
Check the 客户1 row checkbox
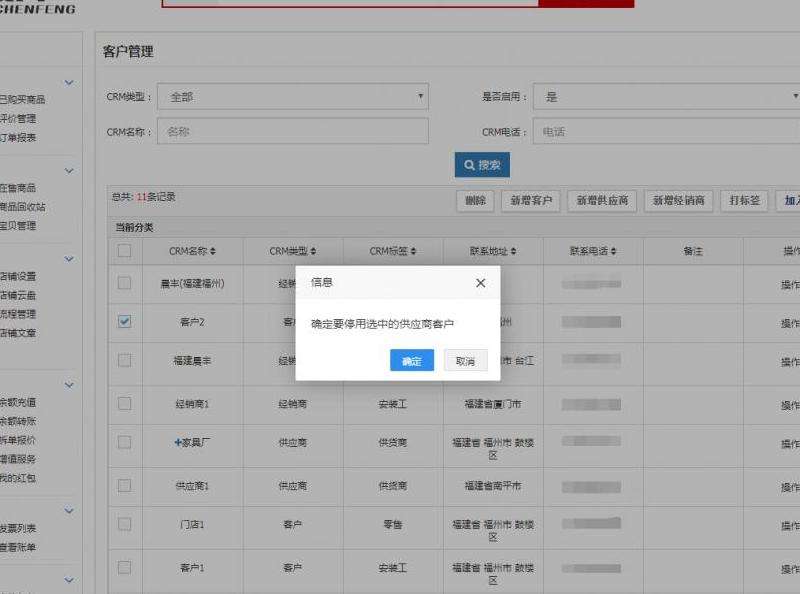pos(124,567)
